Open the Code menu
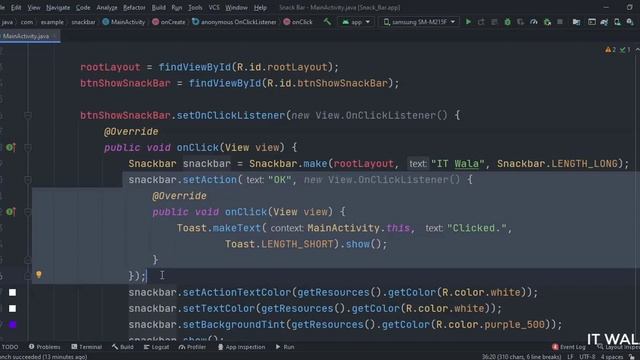Viewport: 640px width, 360px height. (83, 7)
